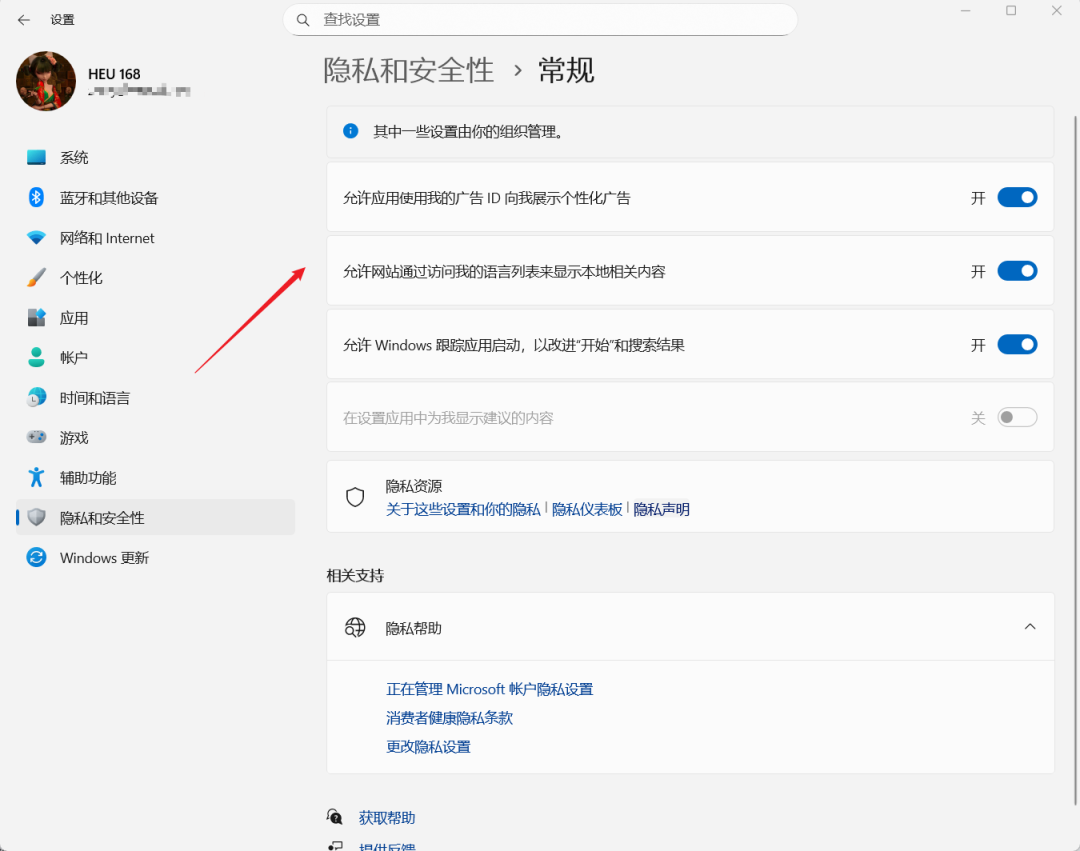
Task: Collapse the 隐私帮助 section
Action: [x=1030, y=626]
